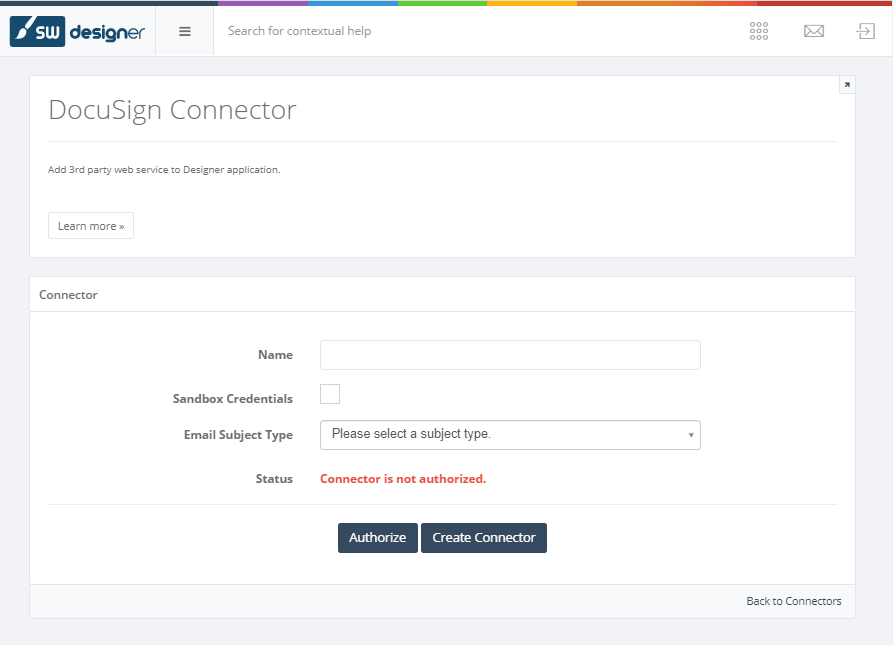Click the sign out icon
Viewport: 893px width, 645px height.
(x=866, y=31)
